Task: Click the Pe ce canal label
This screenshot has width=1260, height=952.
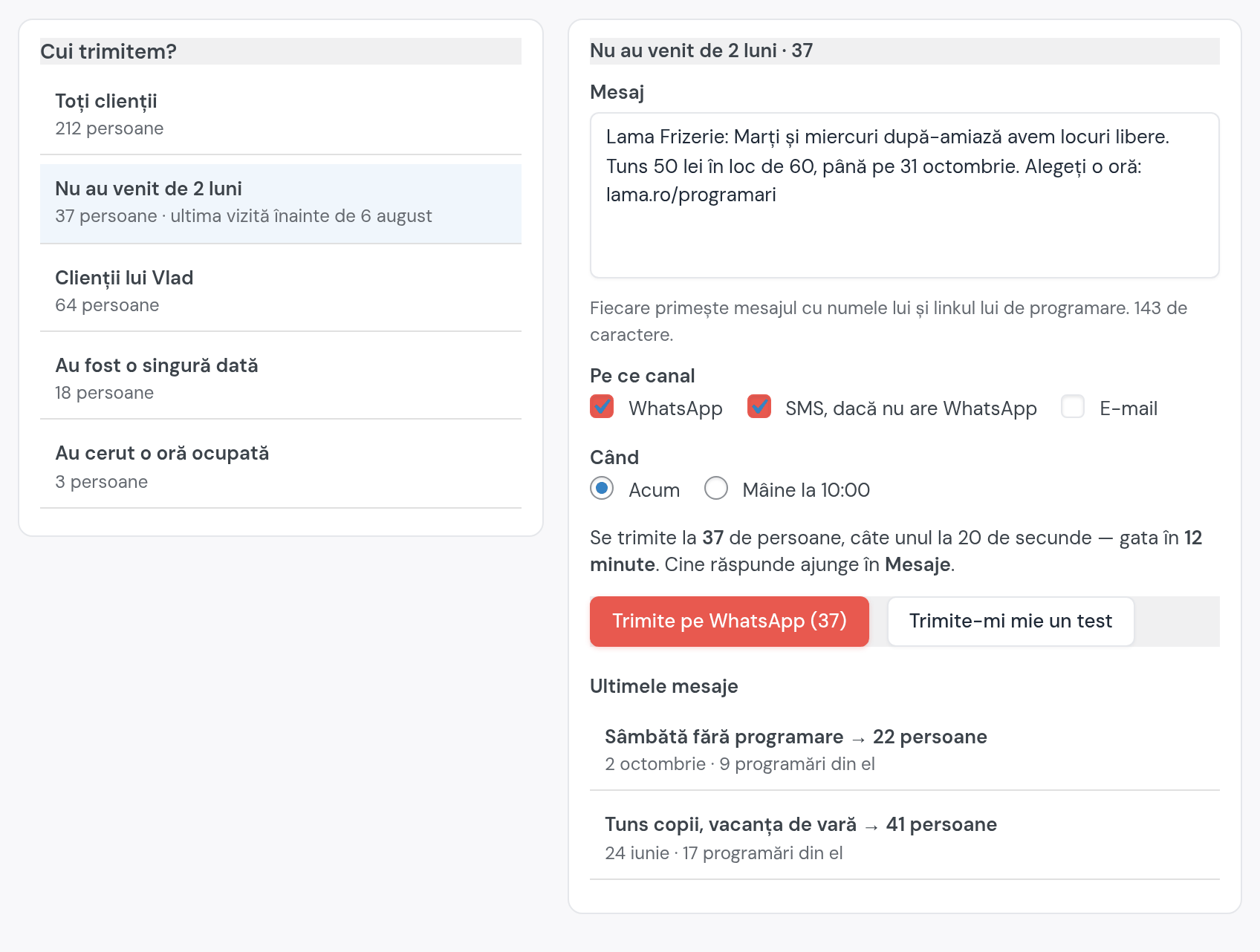Action: [643, 376]
